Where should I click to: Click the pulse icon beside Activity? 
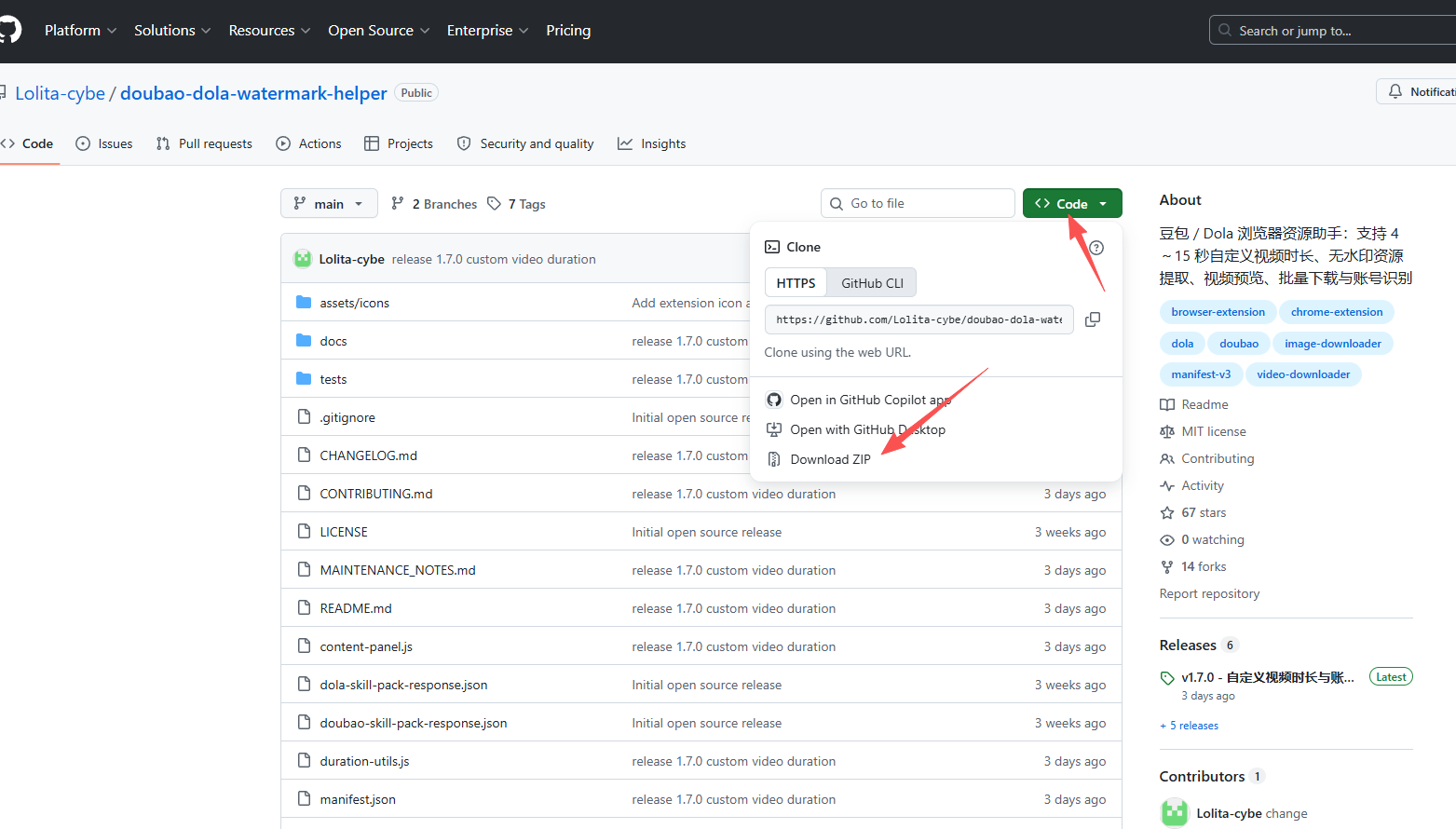(1167, 485)
